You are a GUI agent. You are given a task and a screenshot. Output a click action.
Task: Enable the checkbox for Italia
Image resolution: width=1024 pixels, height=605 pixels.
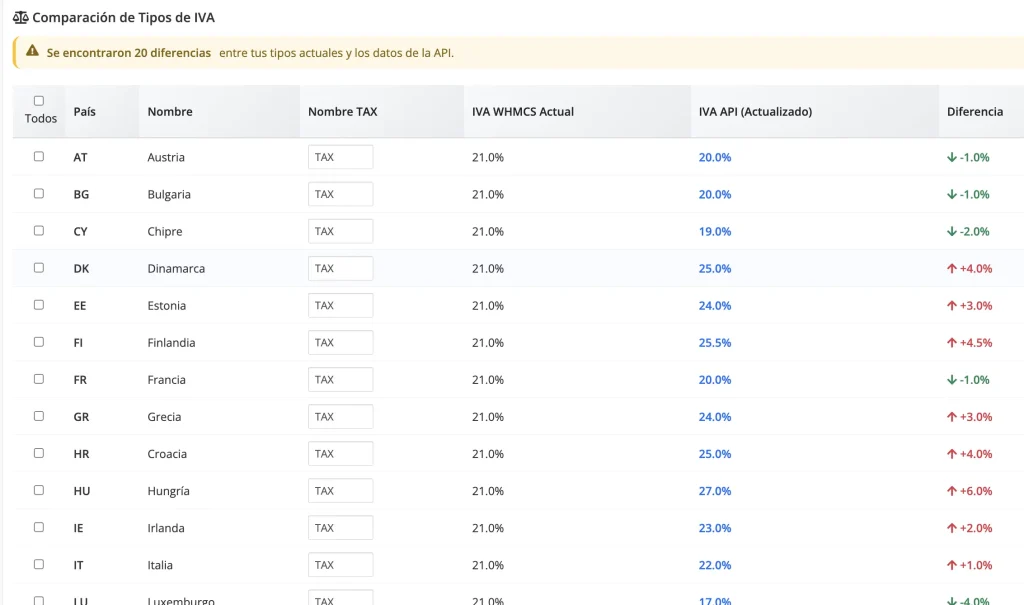[39, 564]
